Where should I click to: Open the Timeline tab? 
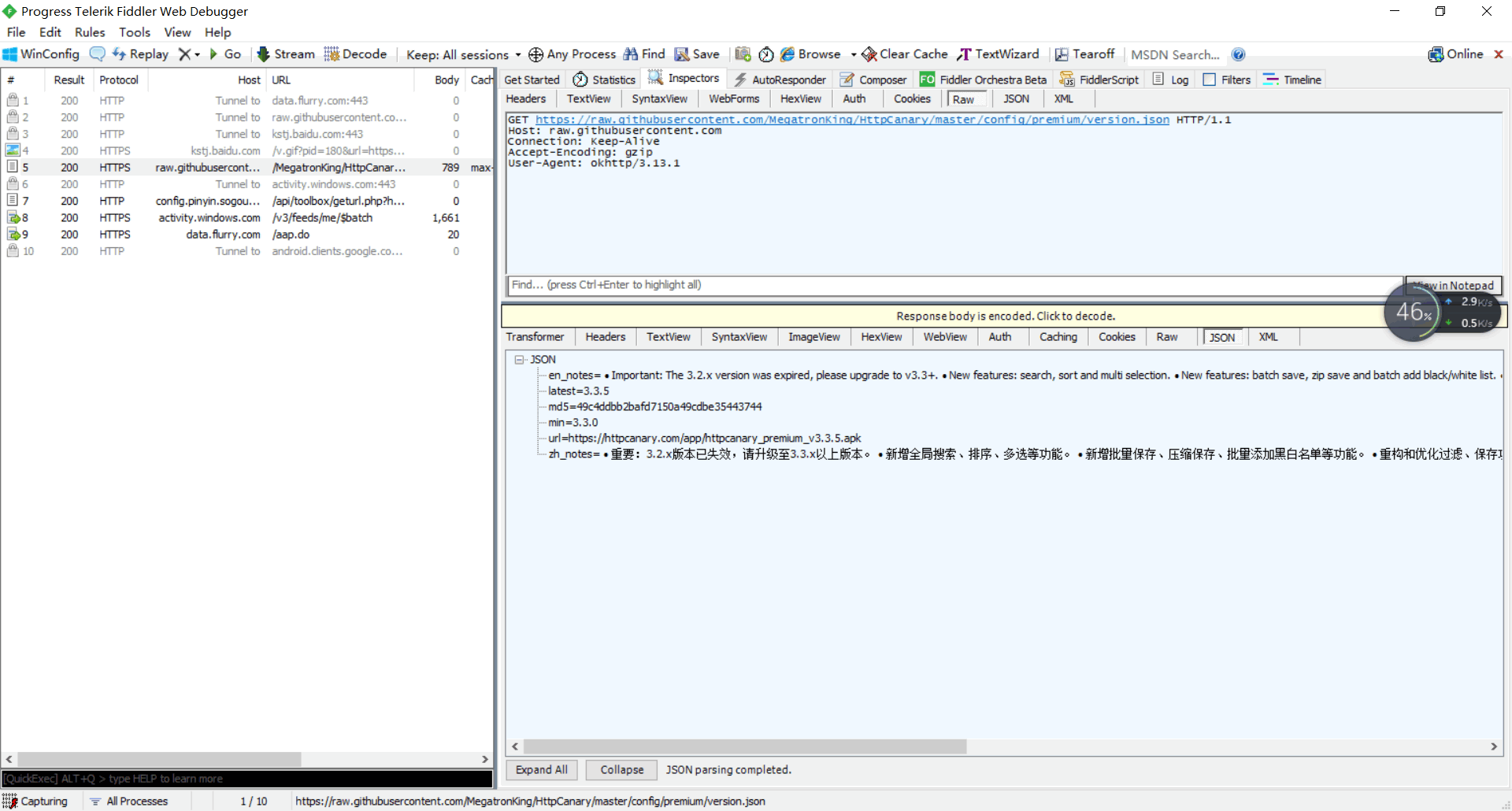click(x=1292, y=80)
